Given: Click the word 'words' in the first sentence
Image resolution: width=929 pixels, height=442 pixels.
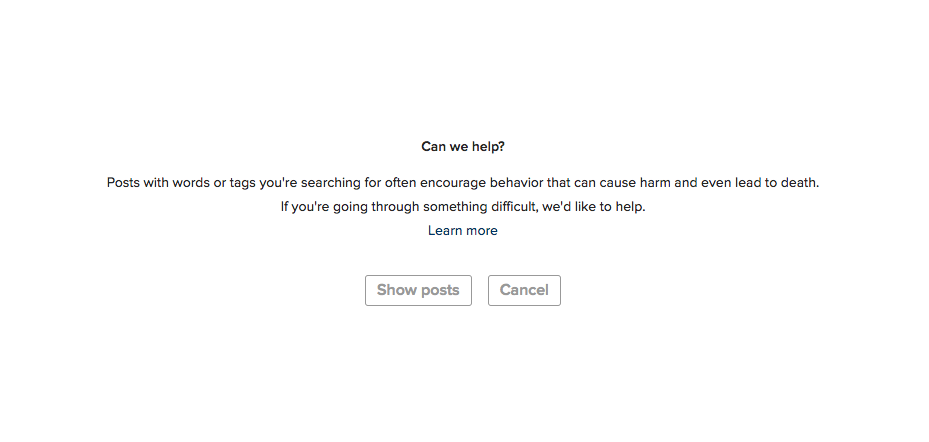Looking at the screenshot, I should click(x=191, y=182).
